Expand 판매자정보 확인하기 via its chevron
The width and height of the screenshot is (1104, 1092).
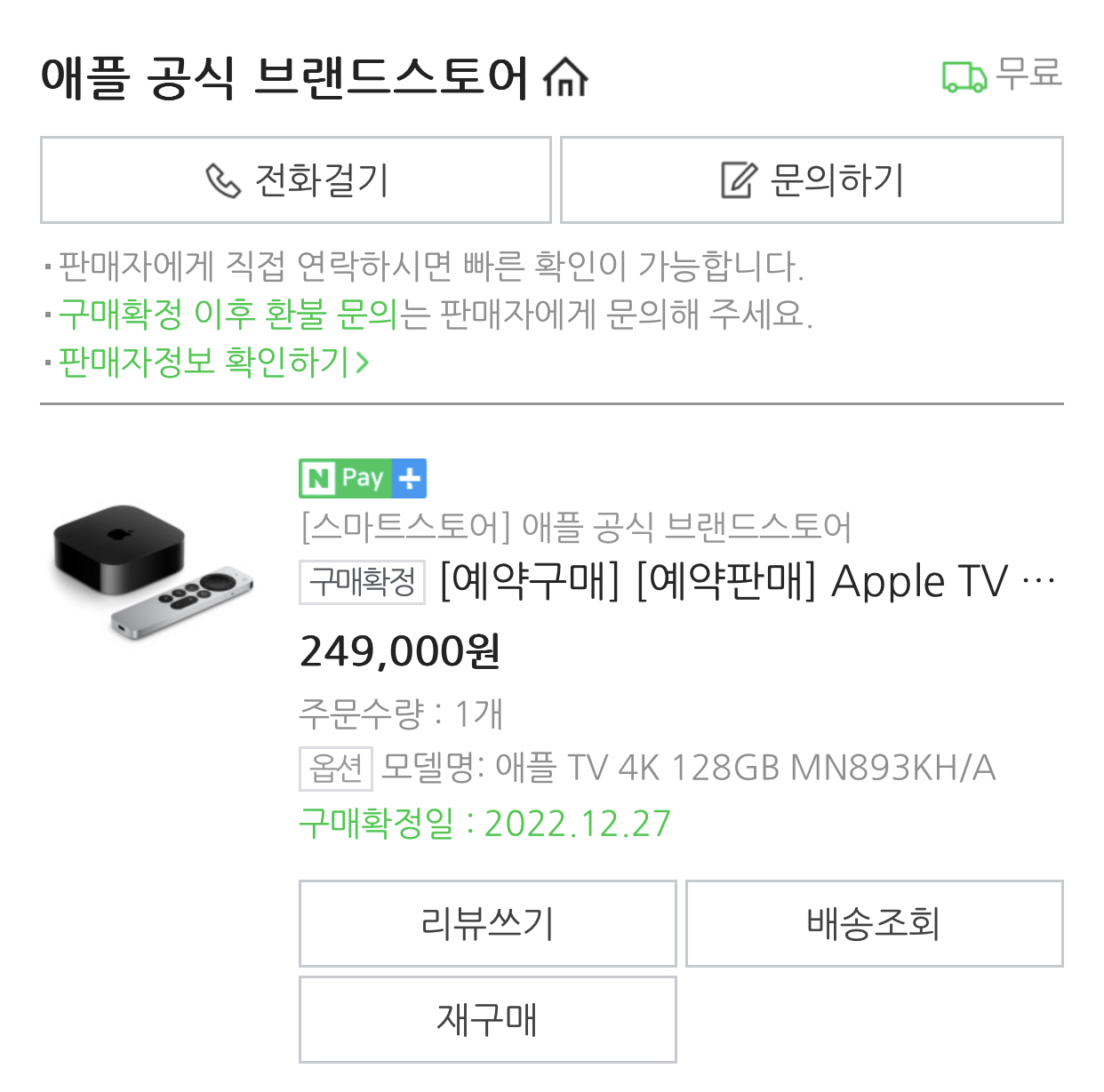(x=362, y=362)
